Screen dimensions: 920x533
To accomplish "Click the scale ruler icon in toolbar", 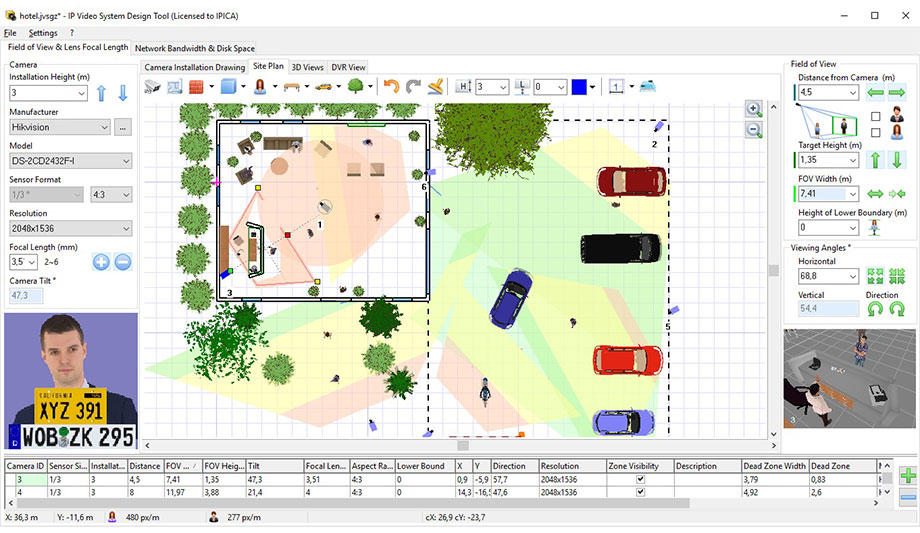I will tap(615, 87).
